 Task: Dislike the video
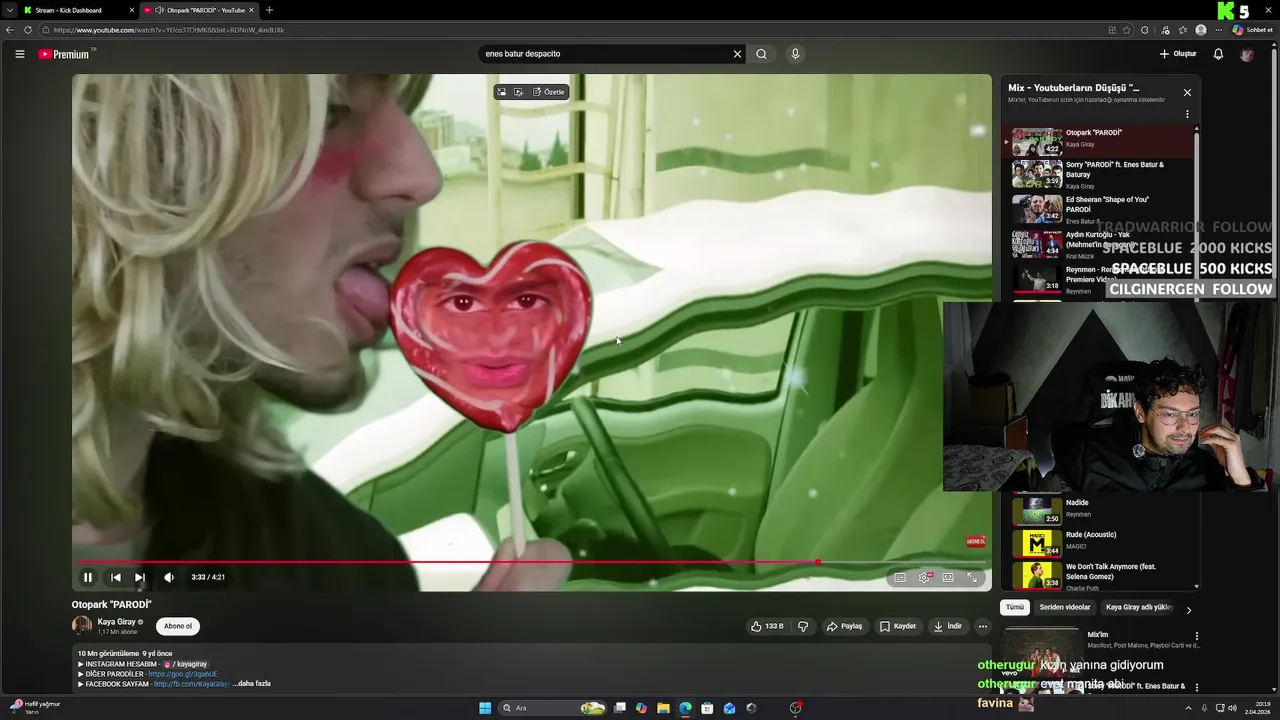tap(802, 626)
